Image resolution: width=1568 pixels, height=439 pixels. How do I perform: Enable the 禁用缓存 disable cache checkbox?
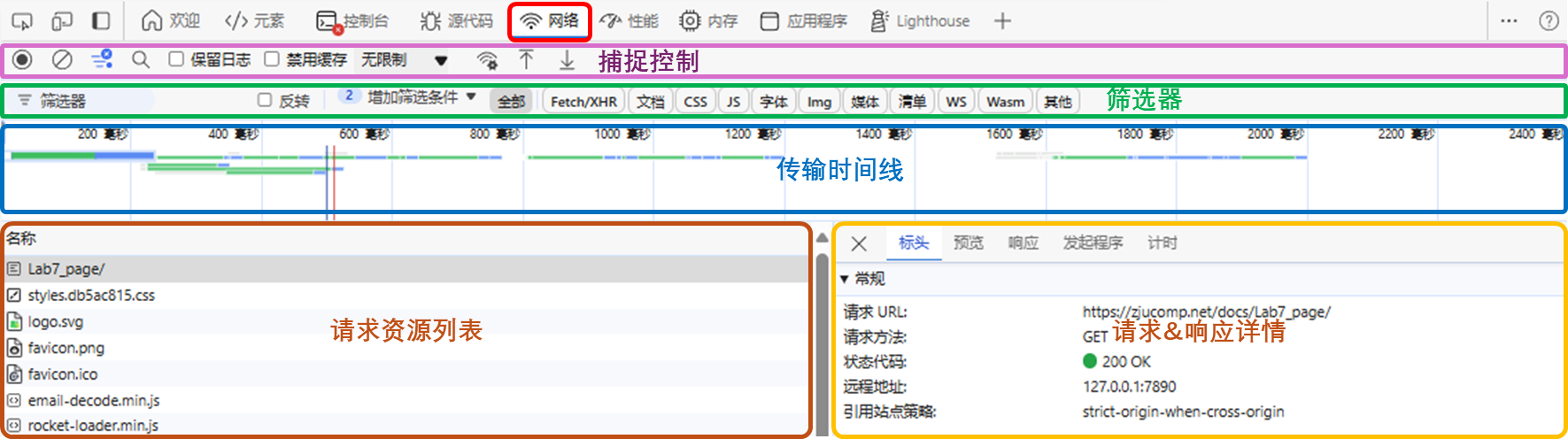tap(272, 59)
